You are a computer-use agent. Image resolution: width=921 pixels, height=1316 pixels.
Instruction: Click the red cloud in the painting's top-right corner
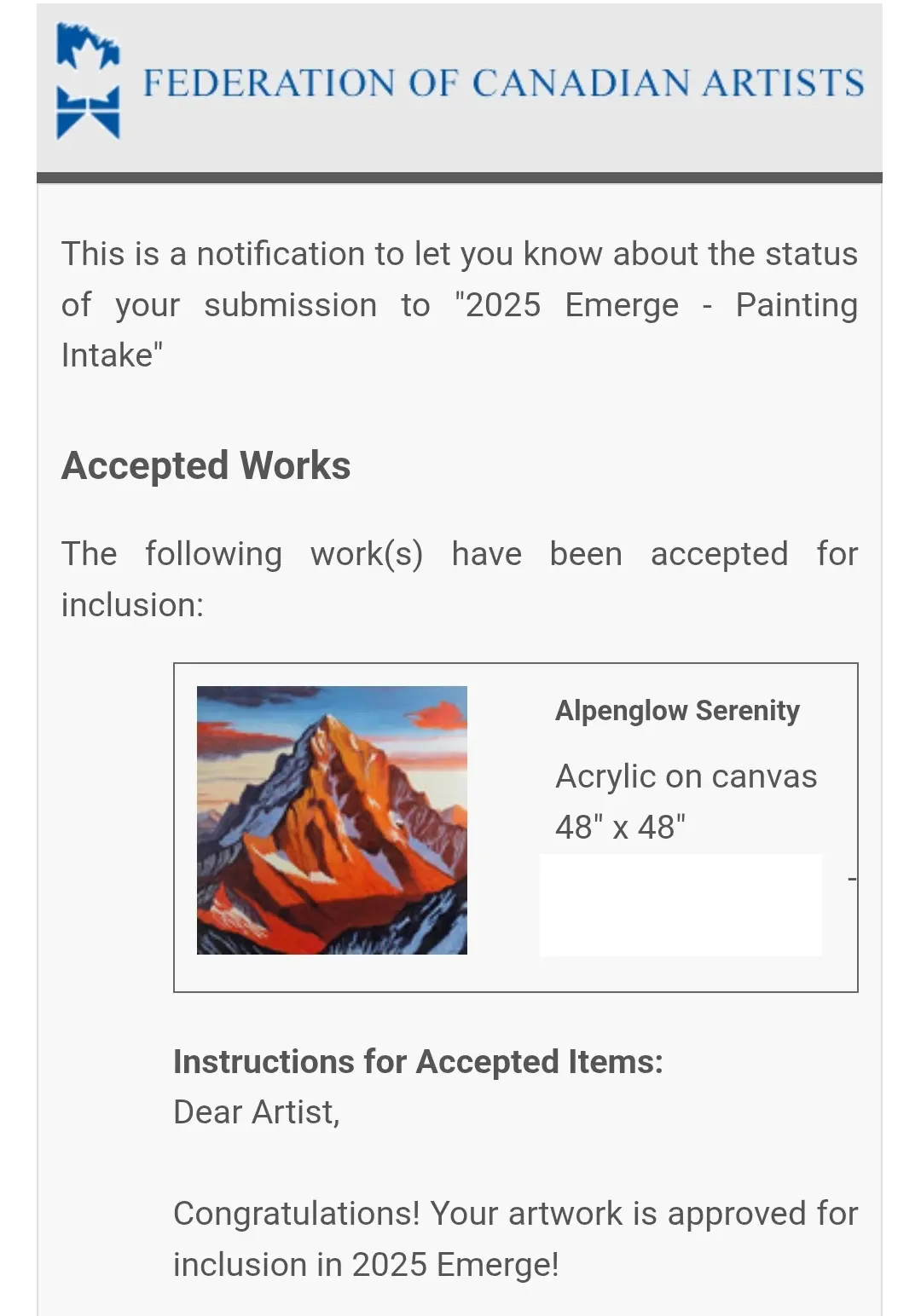[x=443, y=714]
